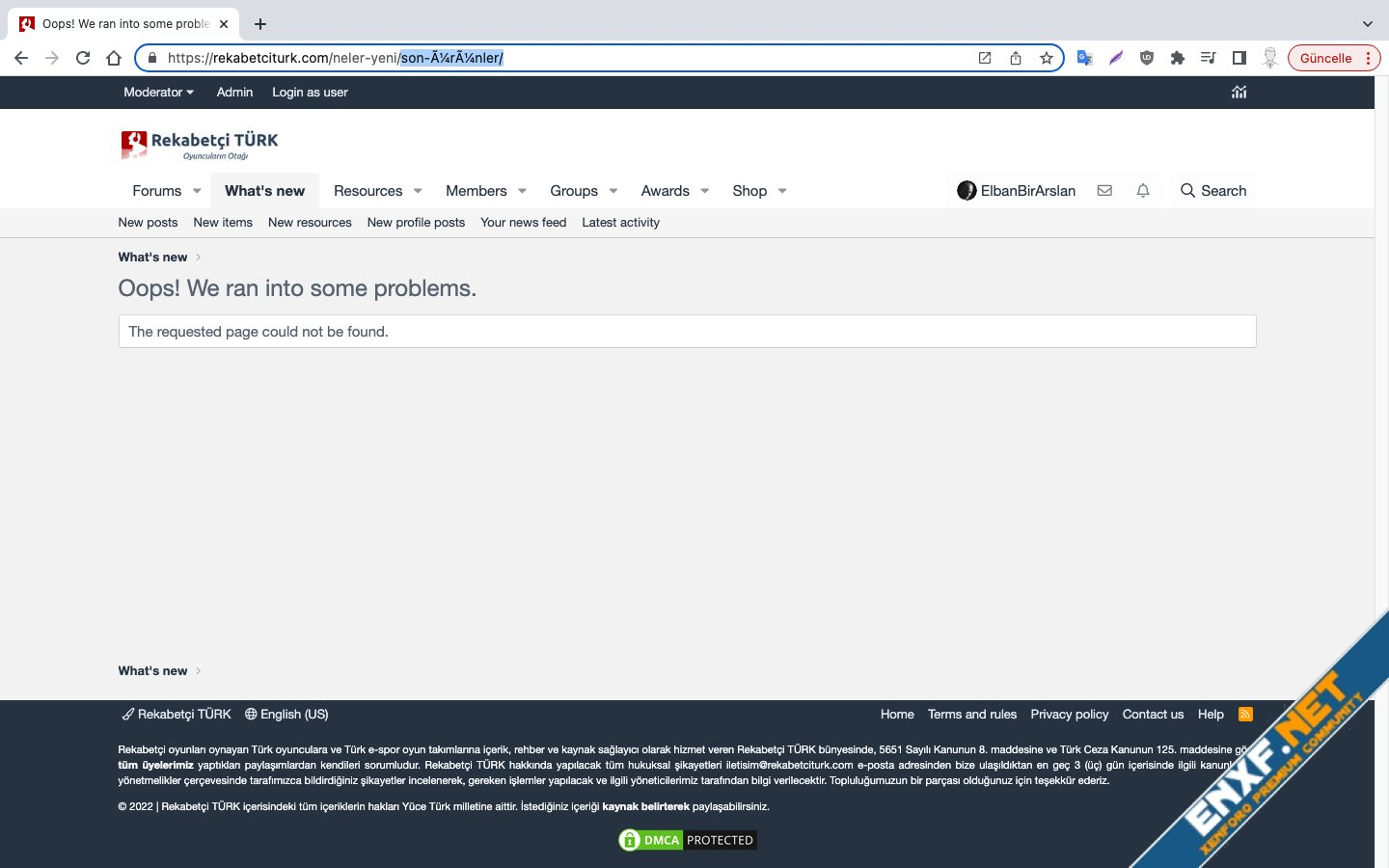Toggle the browser side panel
This screenshot has width=1389, height=868.
pyautogui.click(x=1239, y=58)
